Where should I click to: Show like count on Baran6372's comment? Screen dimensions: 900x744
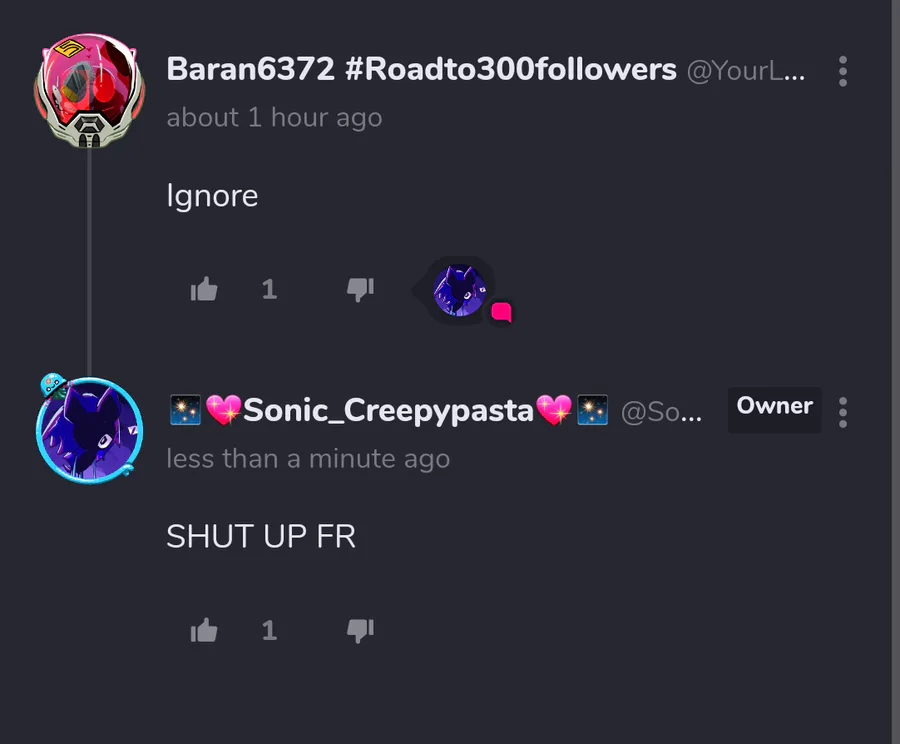tap(269, 289)
